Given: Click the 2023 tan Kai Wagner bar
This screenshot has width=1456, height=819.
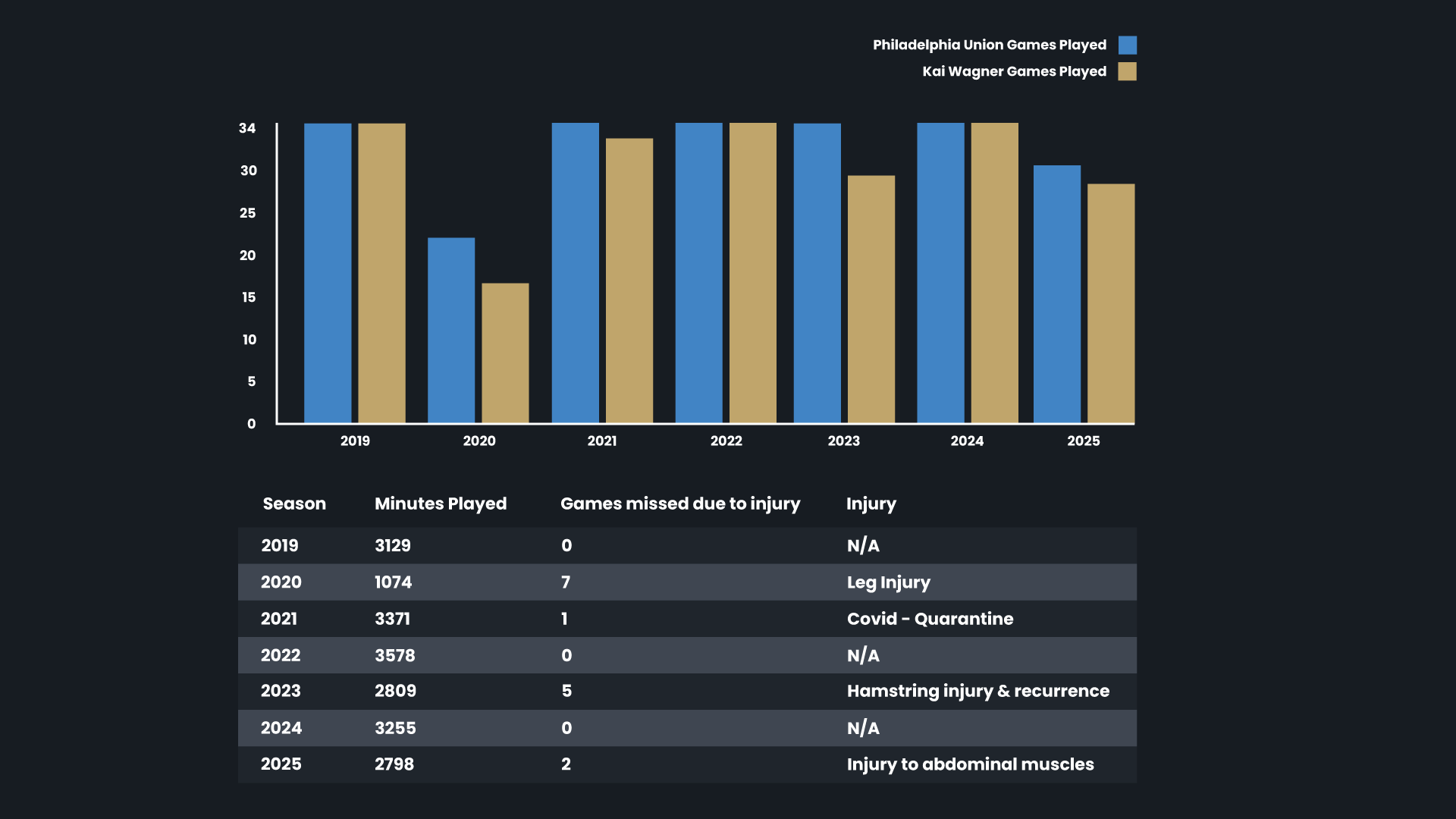Looking at the screenshot, I should click(x=871, y=299).
